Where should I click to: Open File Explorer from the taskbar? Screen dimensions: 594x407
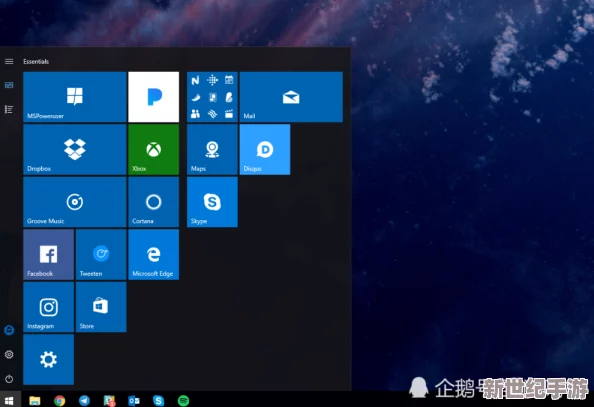pos(35,400)
